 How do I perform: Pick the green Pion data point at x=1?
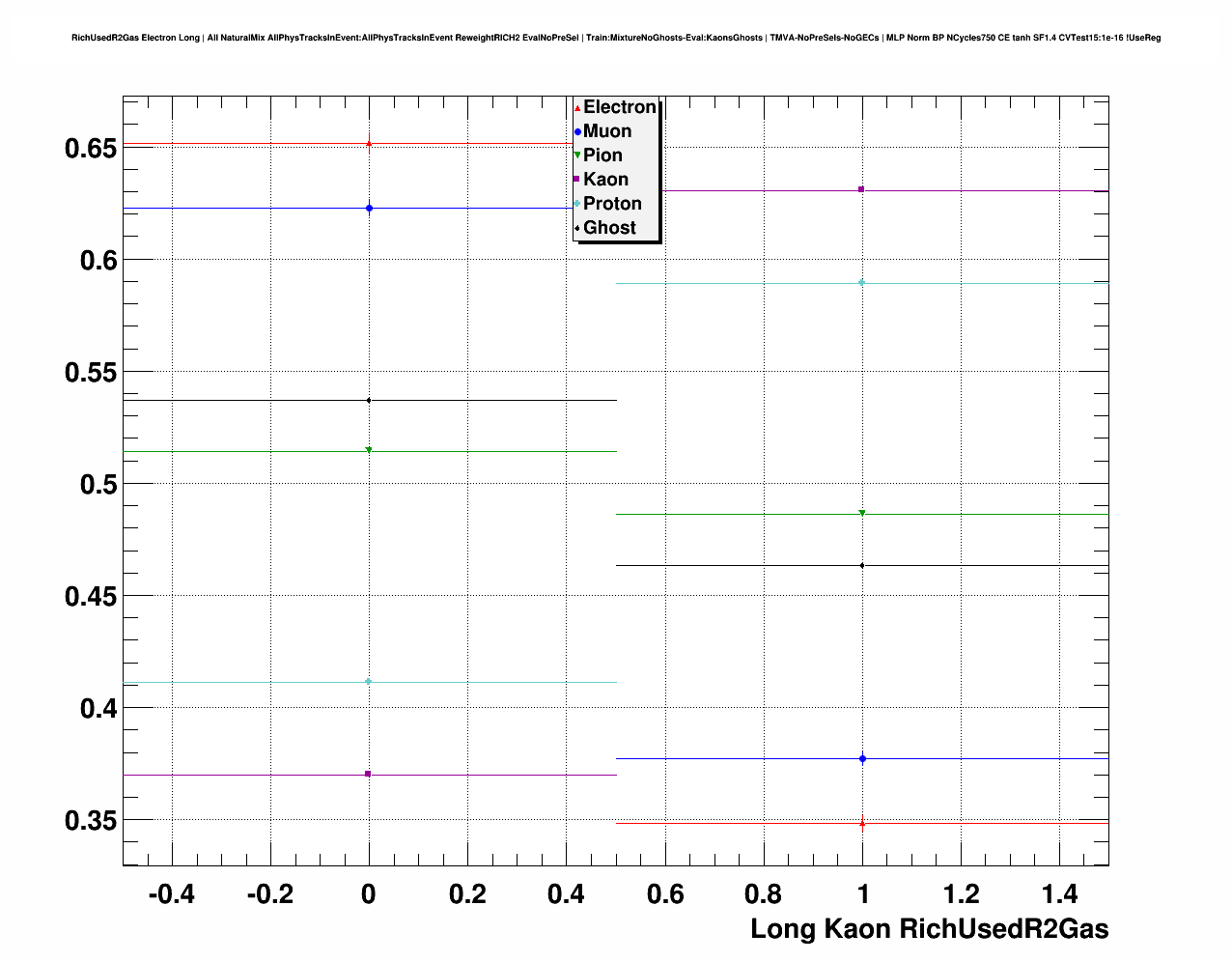click(x=862, y=513)
